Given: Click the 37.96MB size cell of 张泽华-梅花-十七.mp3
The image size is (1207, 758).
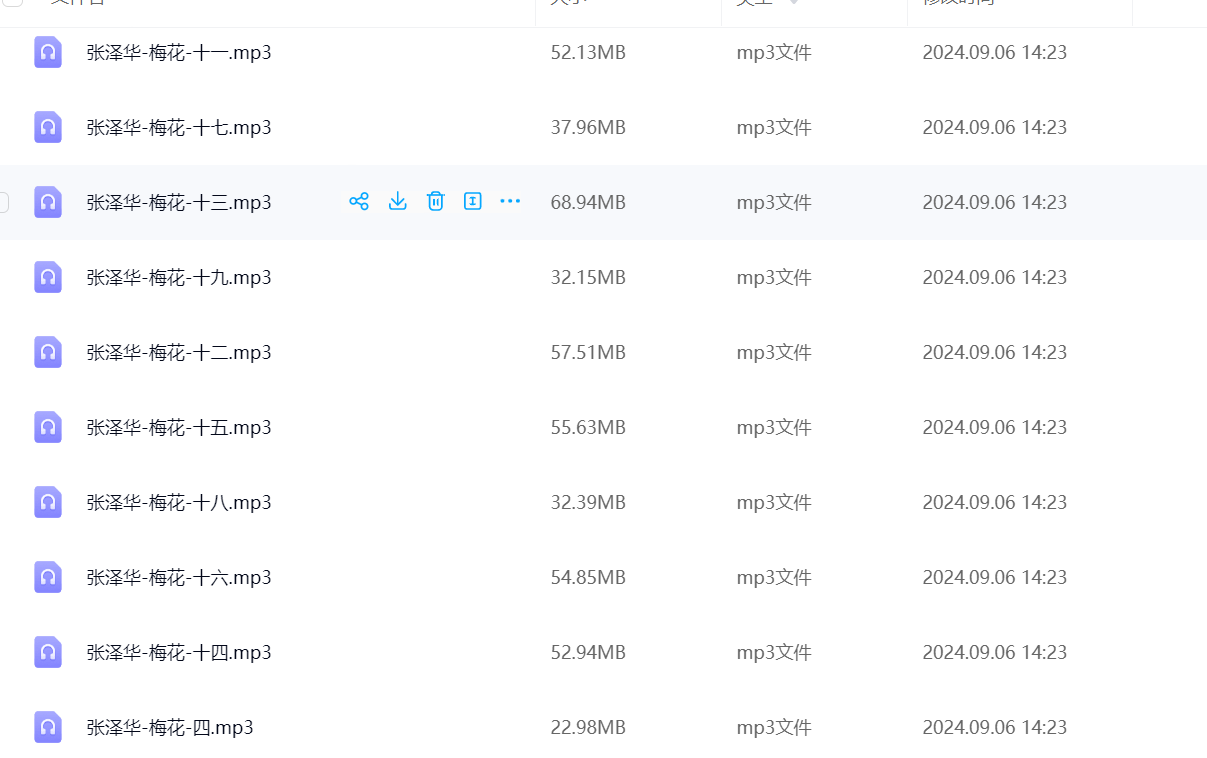Looking at the screenshot, I should [x=588, y=127].
